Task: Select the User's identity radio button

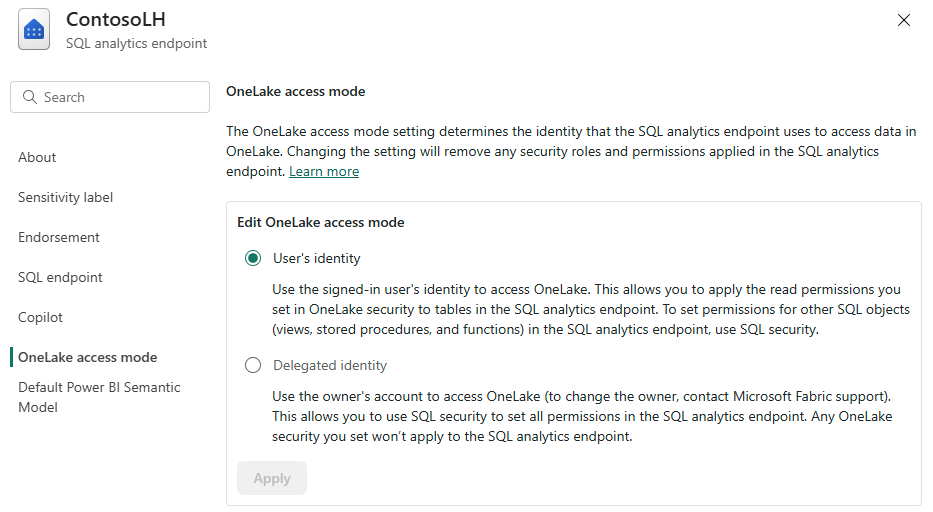Action: [253, 258]
